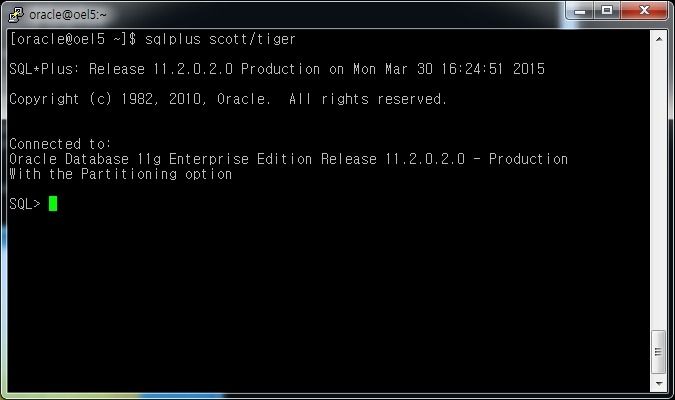
Task: Click the "SQL>" prompt text
Action: pos(25,204)
